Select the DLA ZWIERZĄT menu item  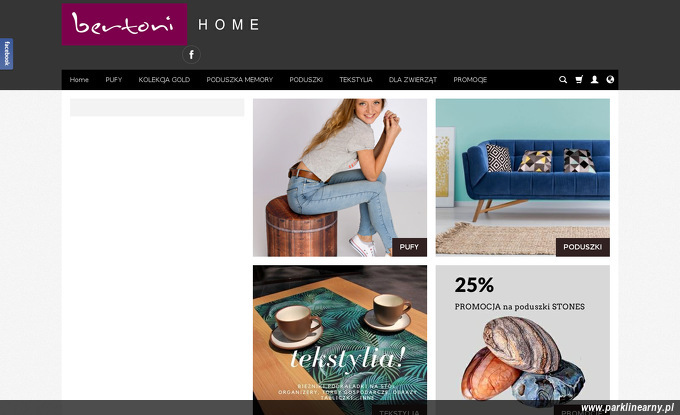[x=413, y=80]
